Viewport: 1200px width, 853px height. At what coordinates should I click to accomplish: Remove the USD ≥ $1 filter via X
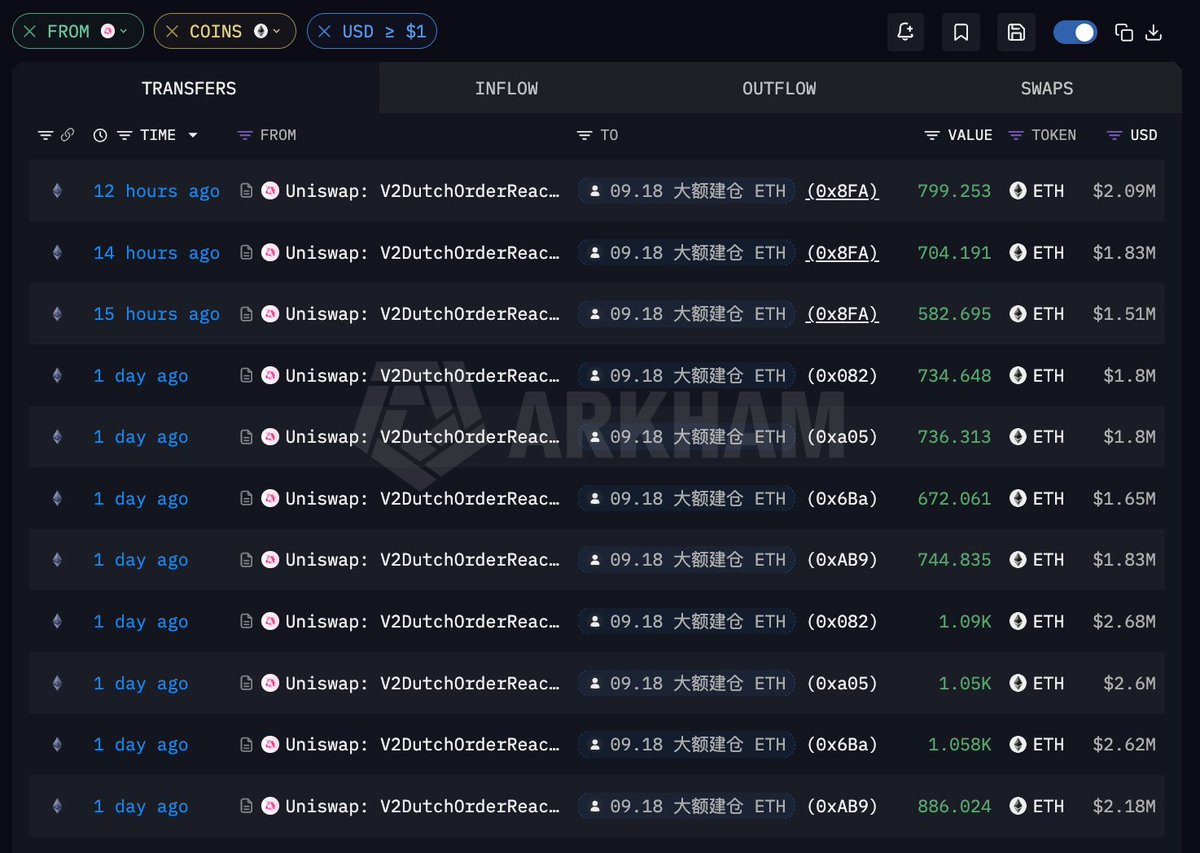[x=324, y=32]
